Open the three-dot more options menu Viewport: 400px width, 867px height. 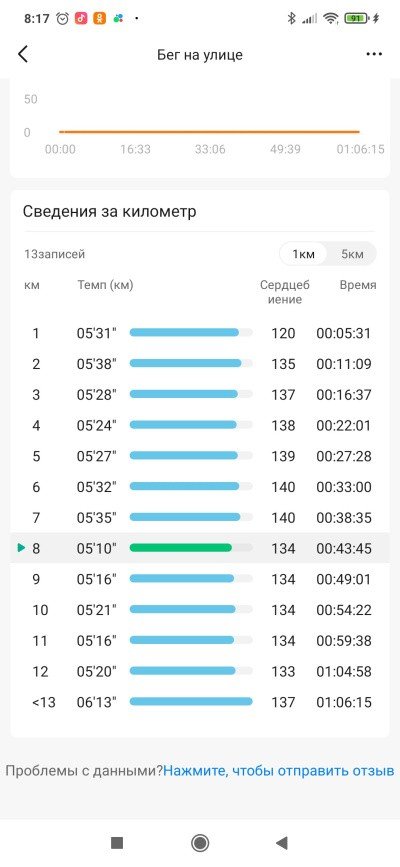coord(375,54)
